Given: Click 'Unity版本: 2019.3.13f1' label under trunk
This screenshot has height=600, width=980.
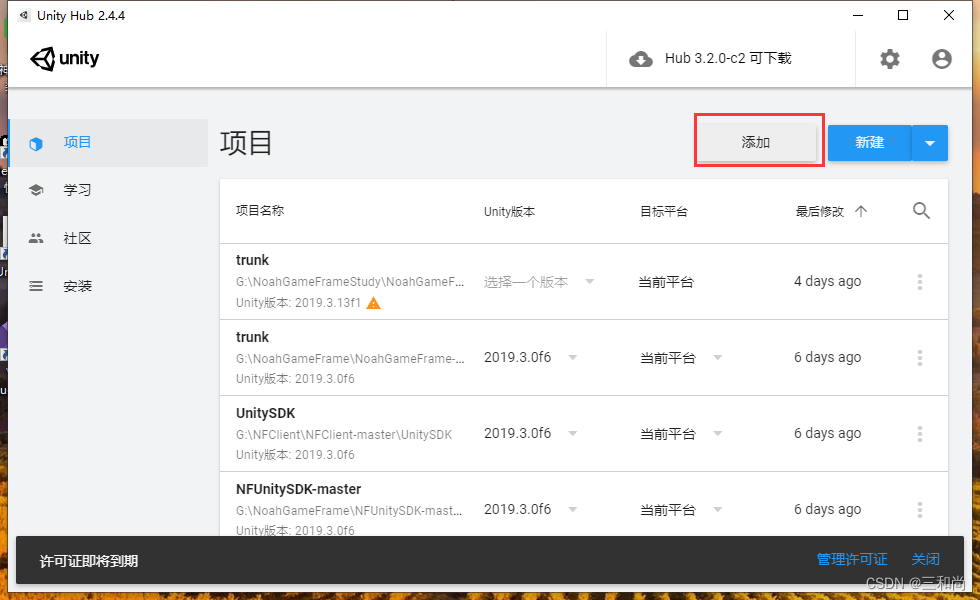Looking at the screenshot, I should (298, 302).
